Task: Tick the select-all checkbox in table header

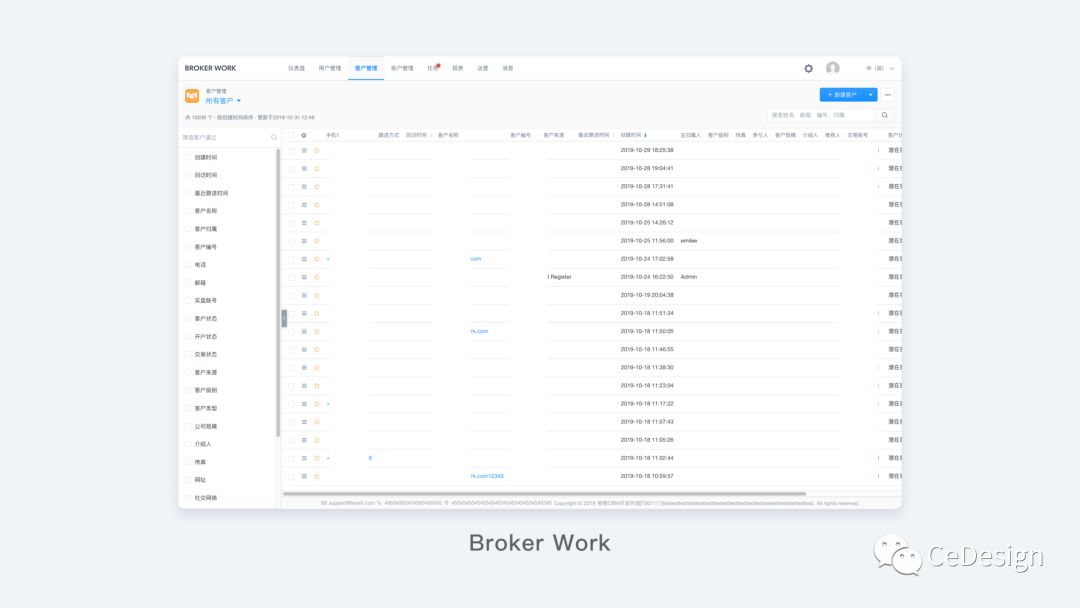Action: pyautogui.click(x=291, y=135)
